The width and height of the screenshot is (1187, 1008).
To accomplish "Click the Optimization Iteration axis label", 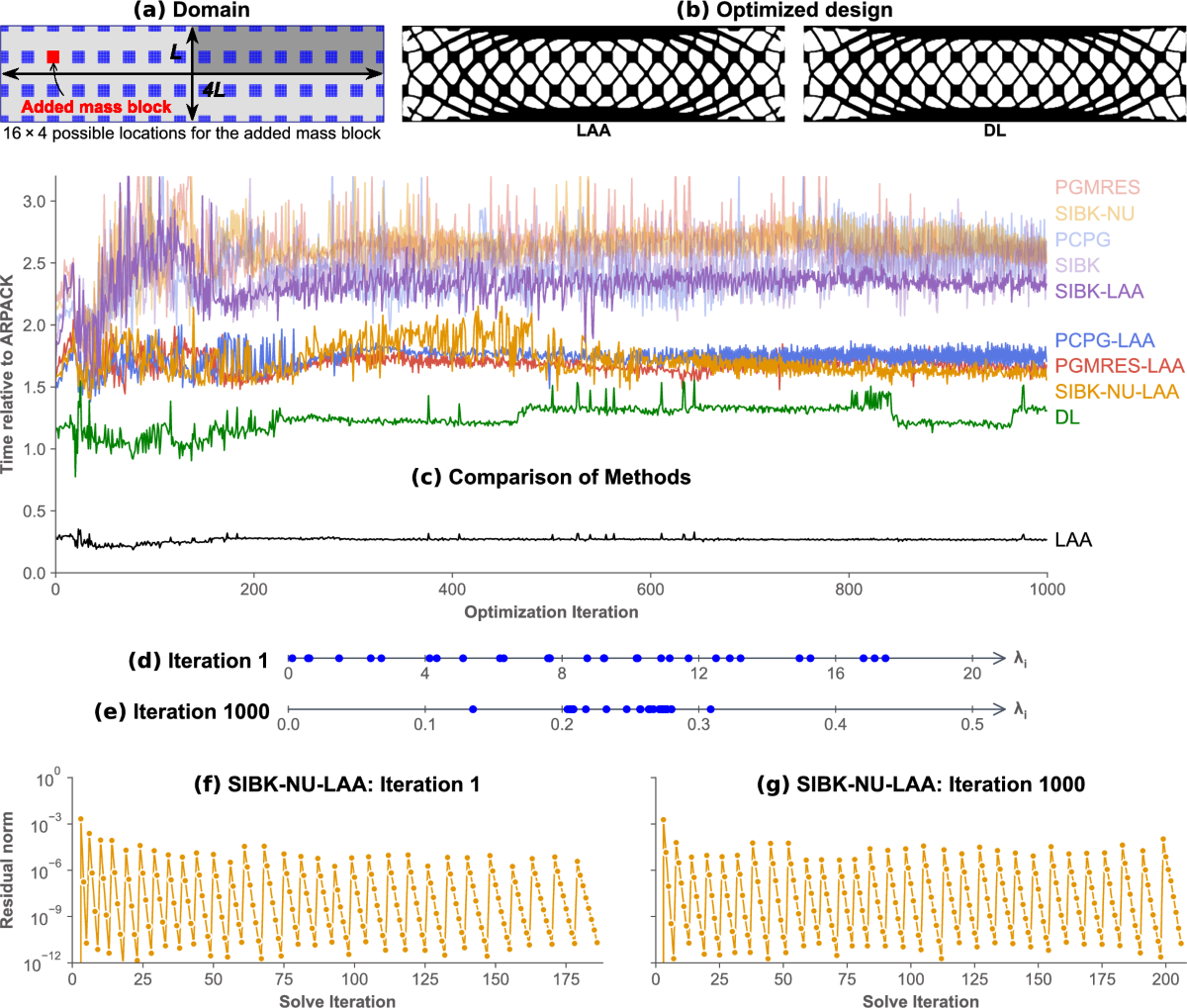I will coord(553,610).
